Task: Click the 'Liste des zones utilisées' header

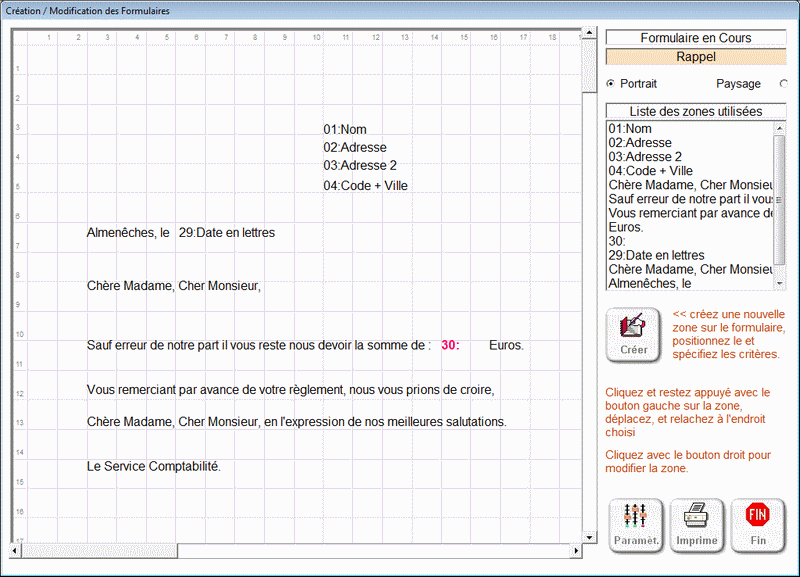Action: pyautogui.click(x=696, y=111)
